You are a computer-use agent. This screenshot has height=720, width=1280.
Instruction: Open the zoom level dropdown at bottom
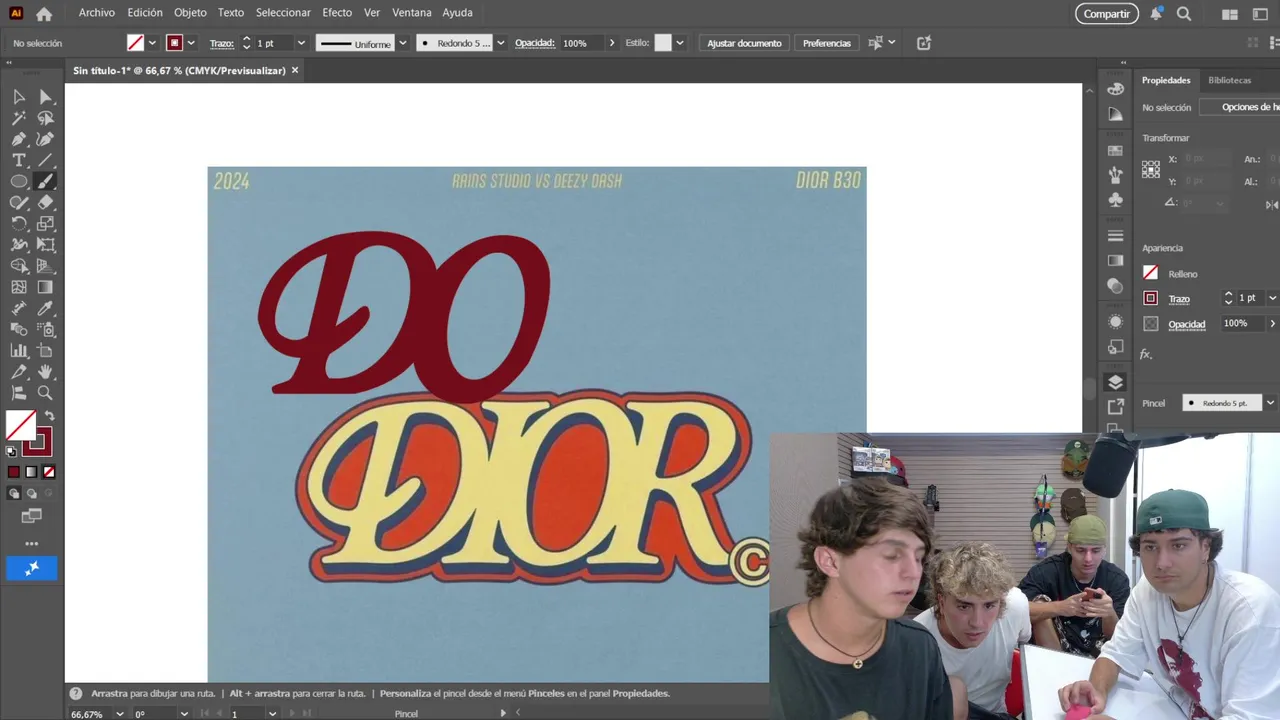(120, 714)
